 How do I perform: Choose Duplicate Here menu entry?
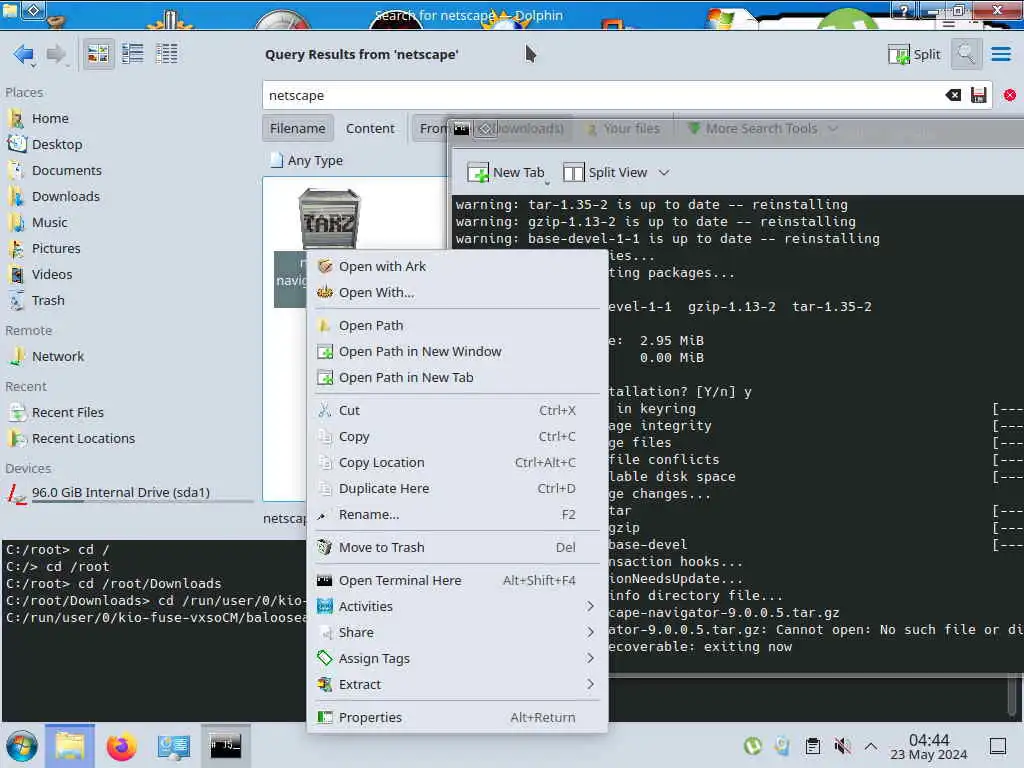457,488
